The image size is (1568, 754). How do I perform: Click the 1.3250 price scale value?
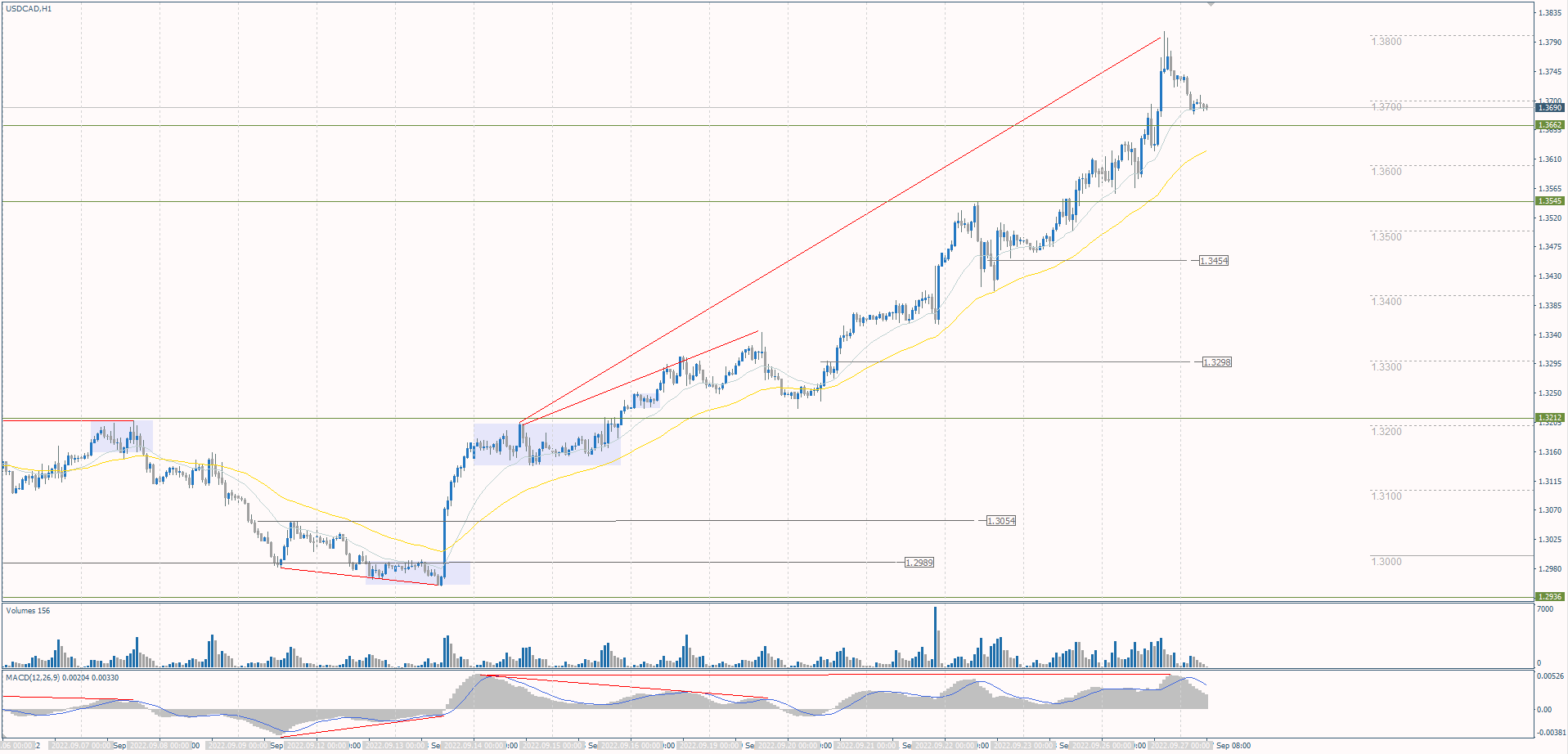pyautogui.click(x=1550, y=393)
